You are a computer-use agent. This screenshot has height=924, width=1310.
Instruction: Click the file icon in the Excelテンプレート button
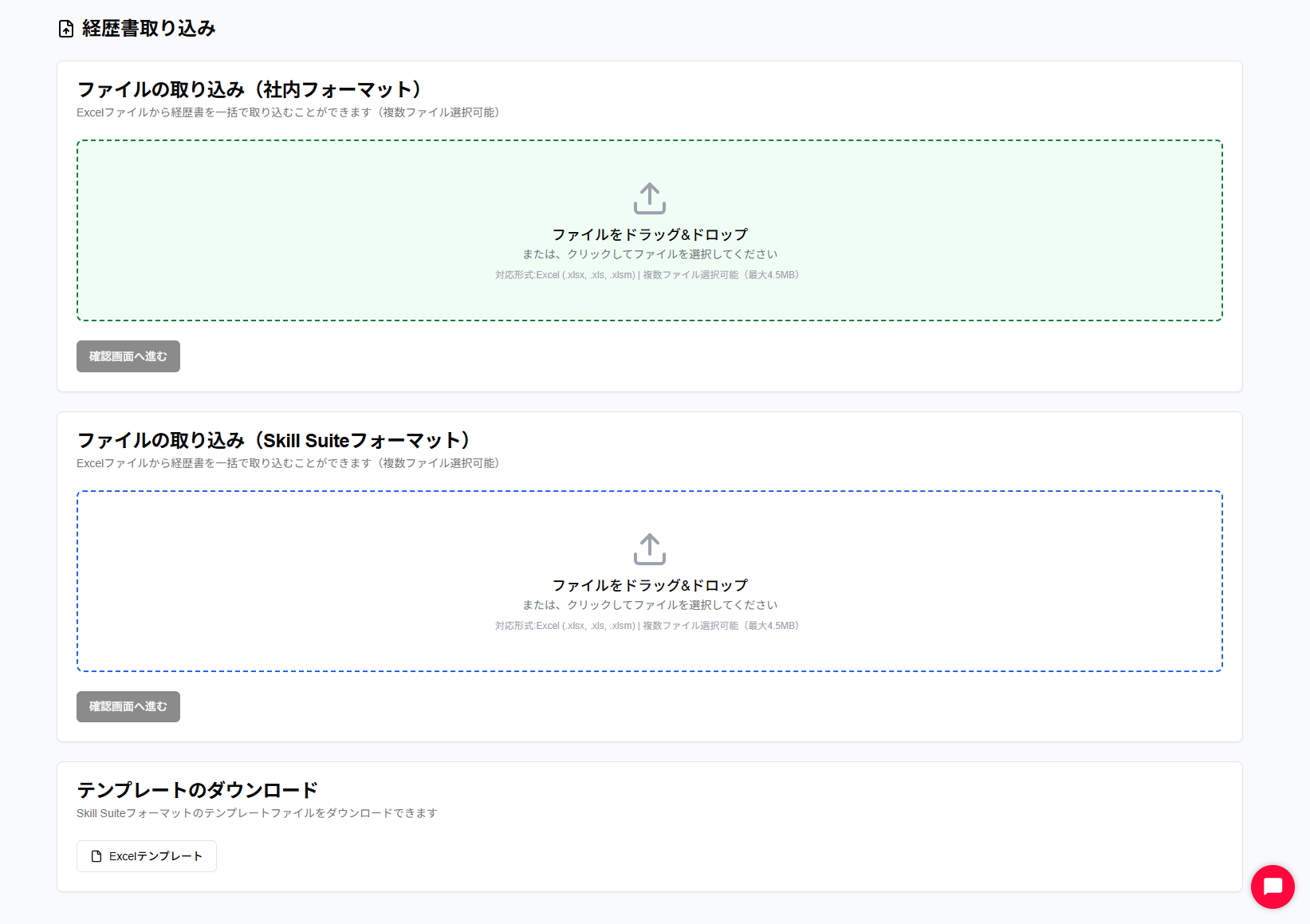pos(96,856)
